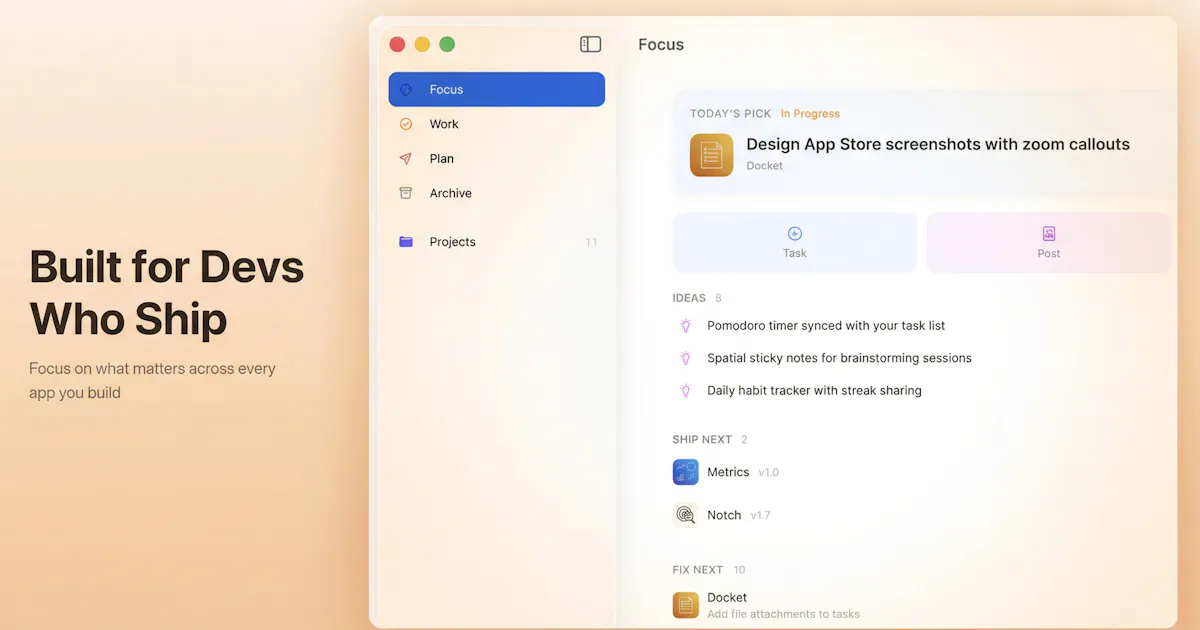Open Projects in the sidebar
1200x630 pixels.
click(x=497, y=242)
